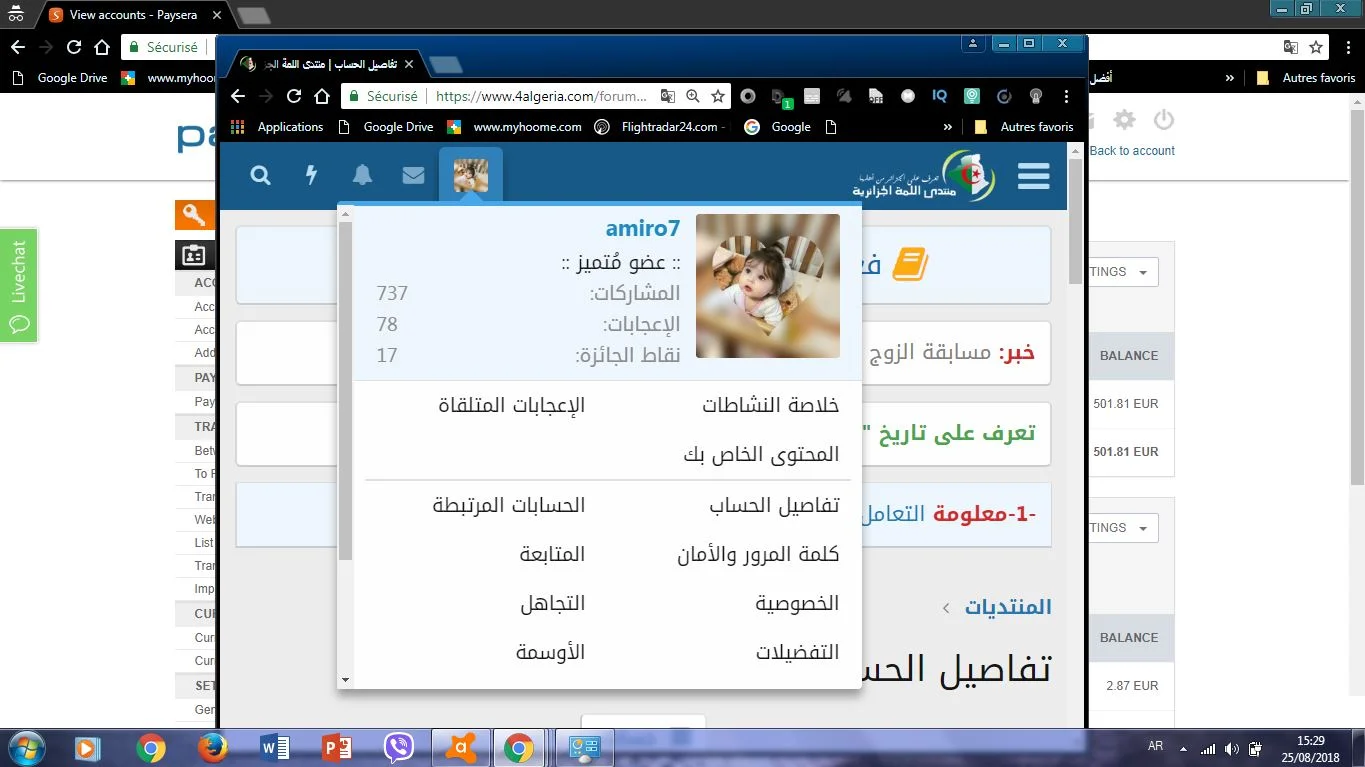
Task: Click the amiro7 username link
Action: point(642,229)
